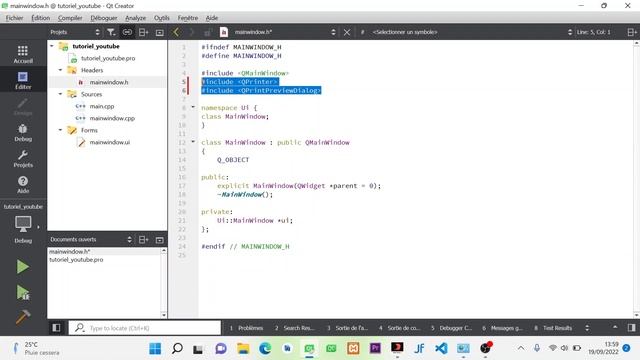Open Microsoft Edge from the taskbar
Image resolution: width=640 pixels, height=360 pixels.
265,348
